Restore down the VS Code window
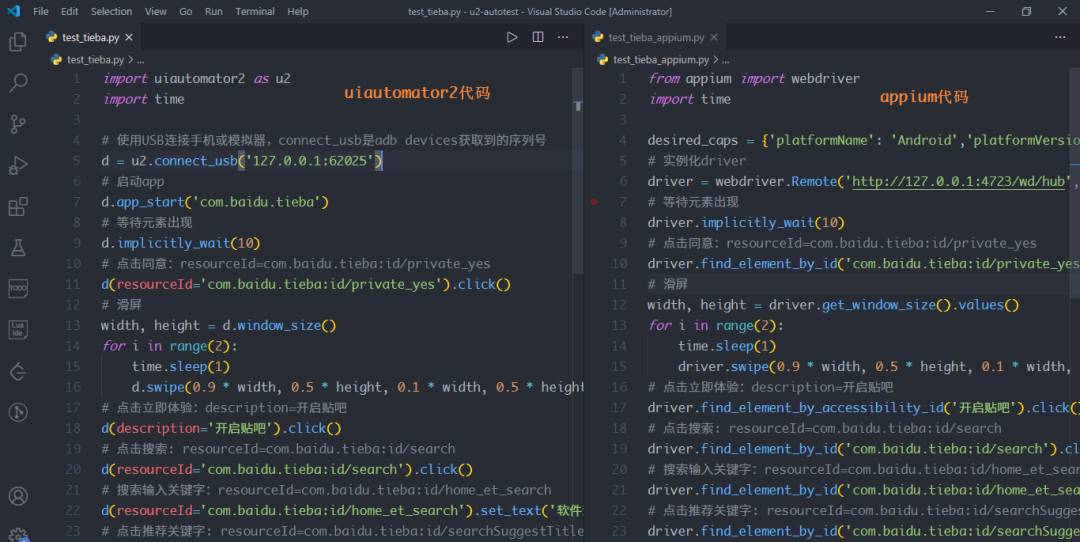Viewport: 1080px width, 542px height. pos(1026,12)
